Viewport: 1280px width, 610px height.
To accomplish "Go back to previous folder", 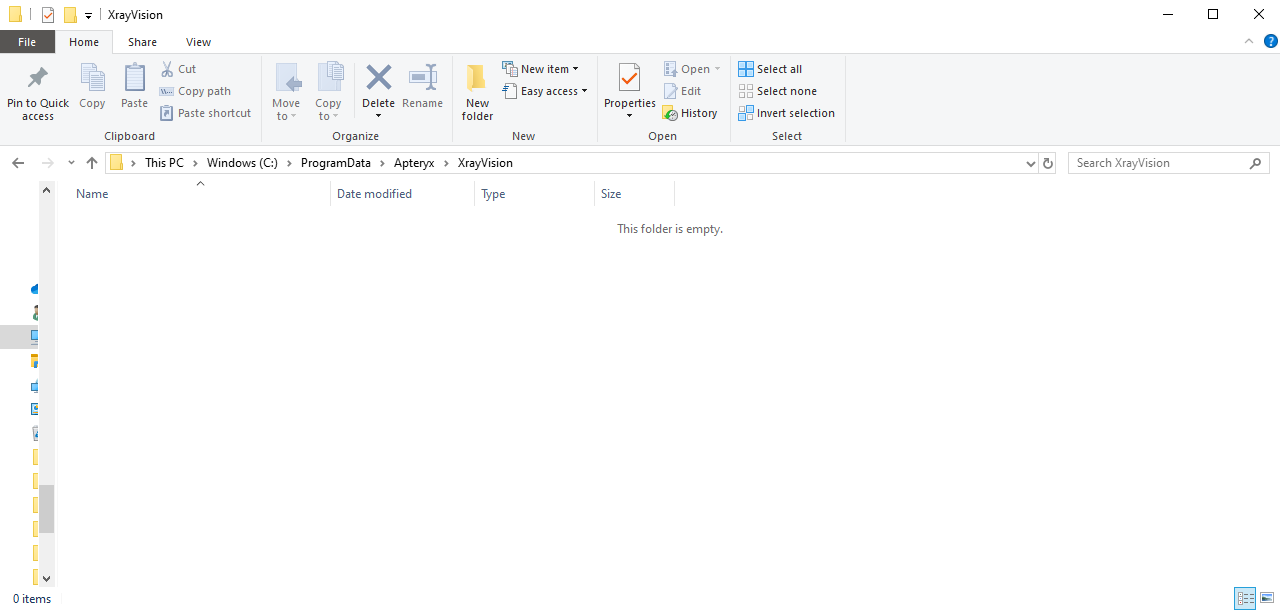I will click(18, 163).
